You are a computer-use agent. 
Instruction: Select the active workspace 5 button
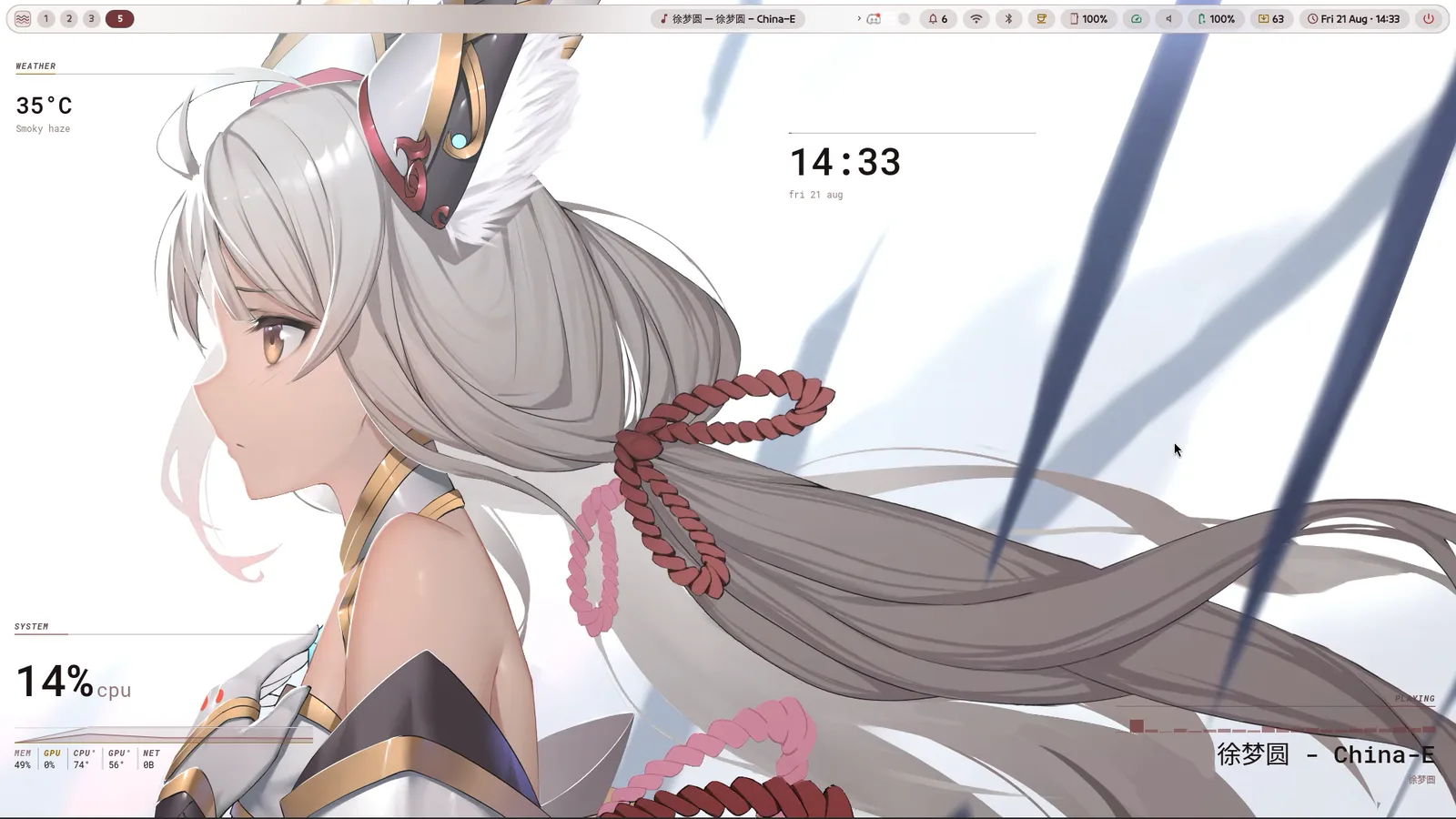[x=120, y=18]
